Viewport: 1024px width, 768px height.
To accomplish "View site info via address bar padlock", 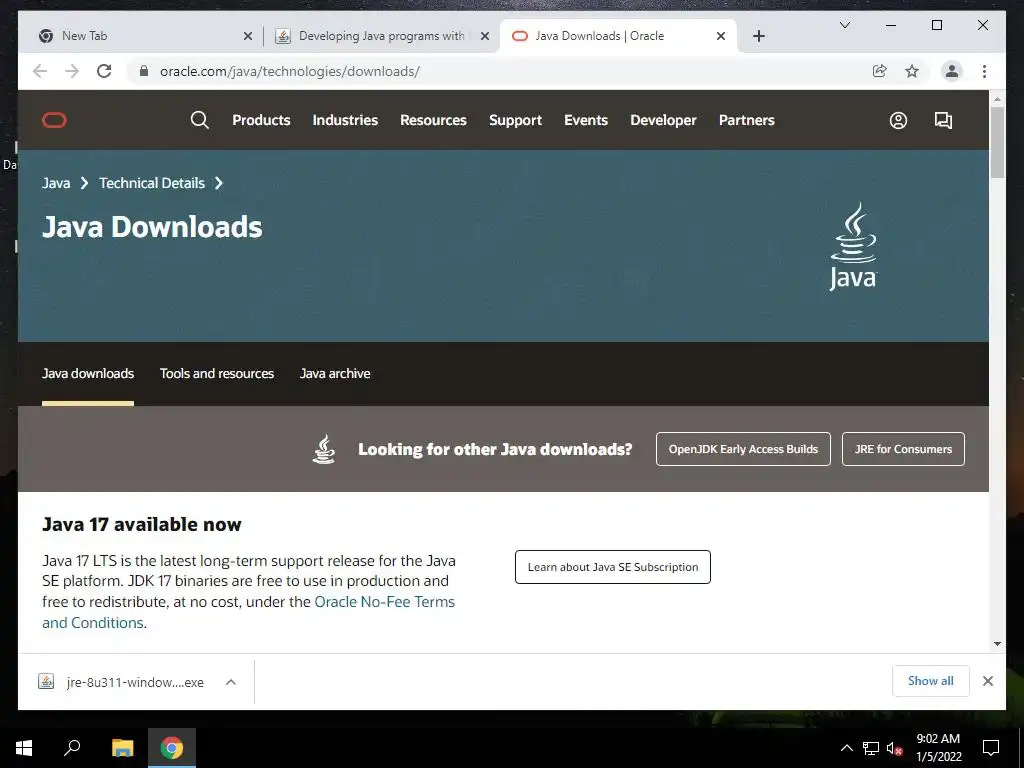I will (x=144, y=71).
